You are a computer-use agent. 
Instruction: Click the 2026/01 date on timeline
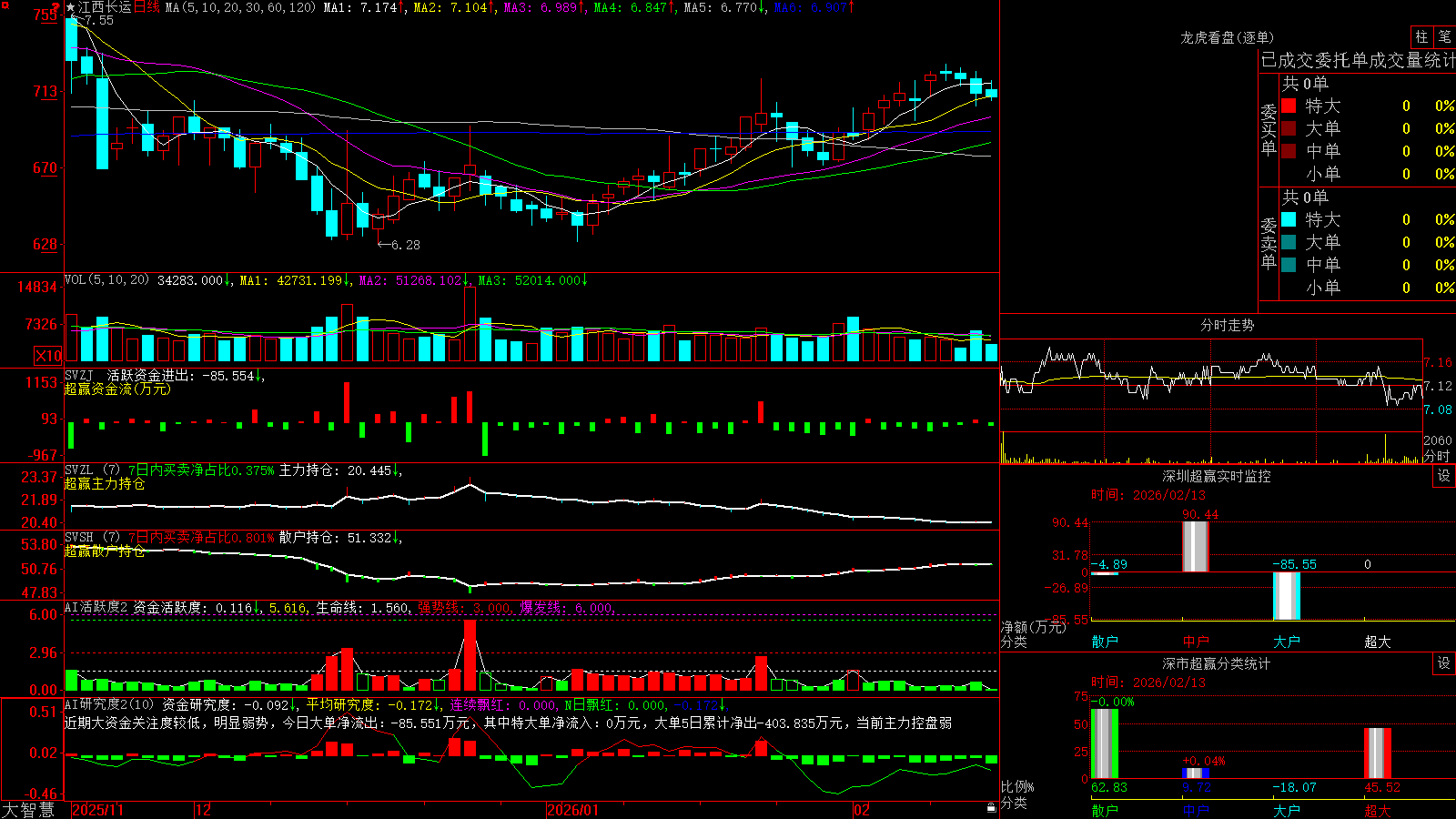[x=573, y=810]
